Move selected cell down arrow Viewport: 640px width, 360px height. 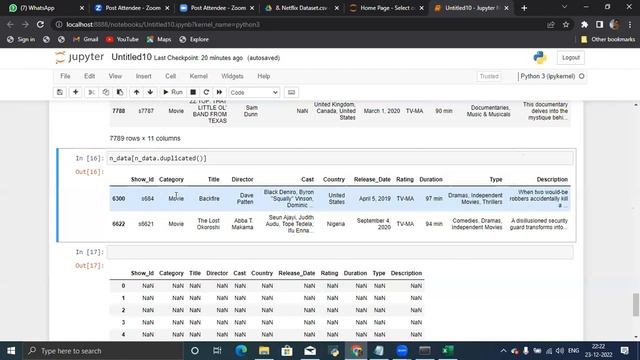coord(151,92)
